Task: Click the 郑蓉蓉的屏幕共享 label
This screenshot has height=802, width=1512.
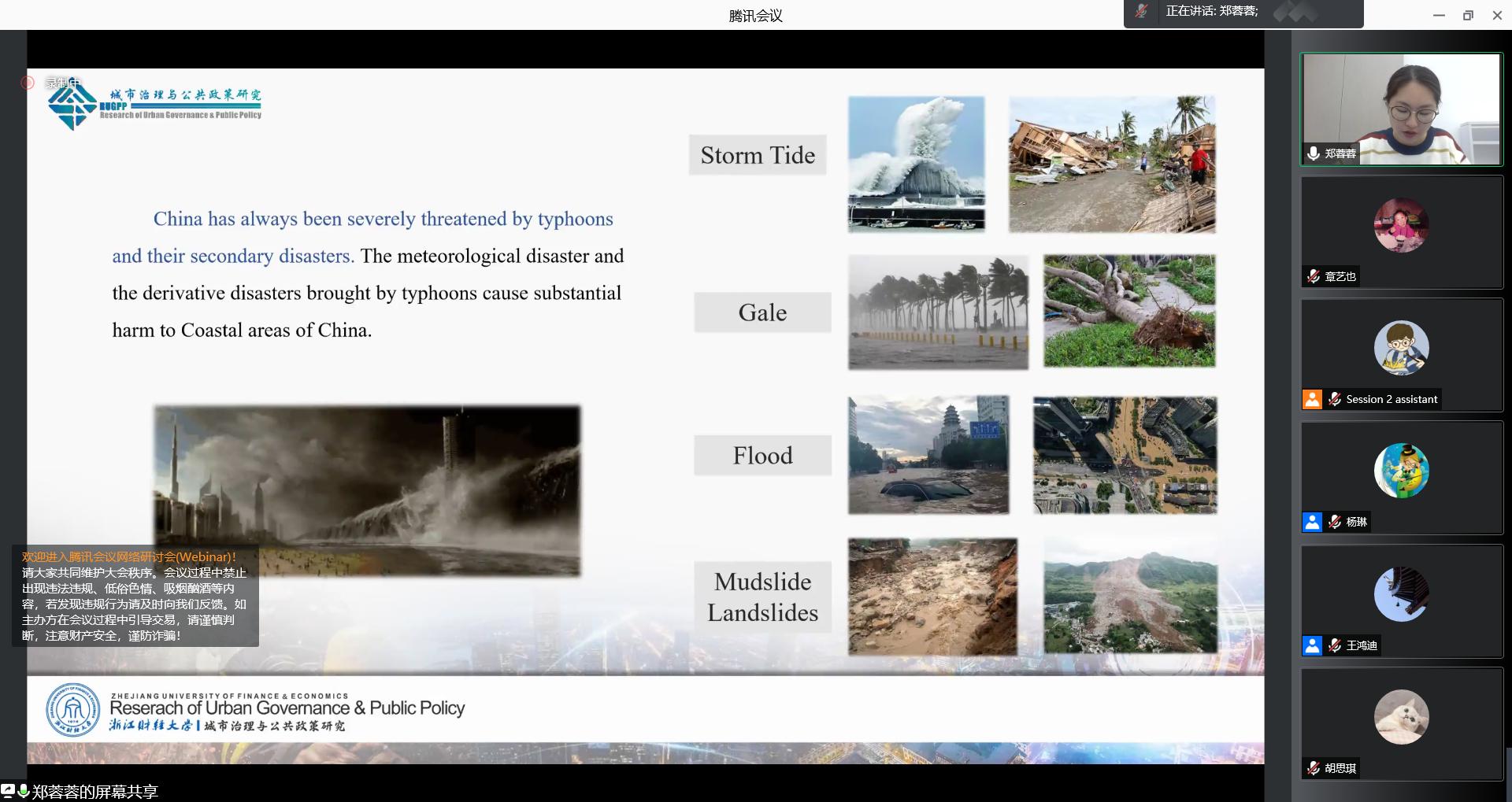Action: point(95,792)
